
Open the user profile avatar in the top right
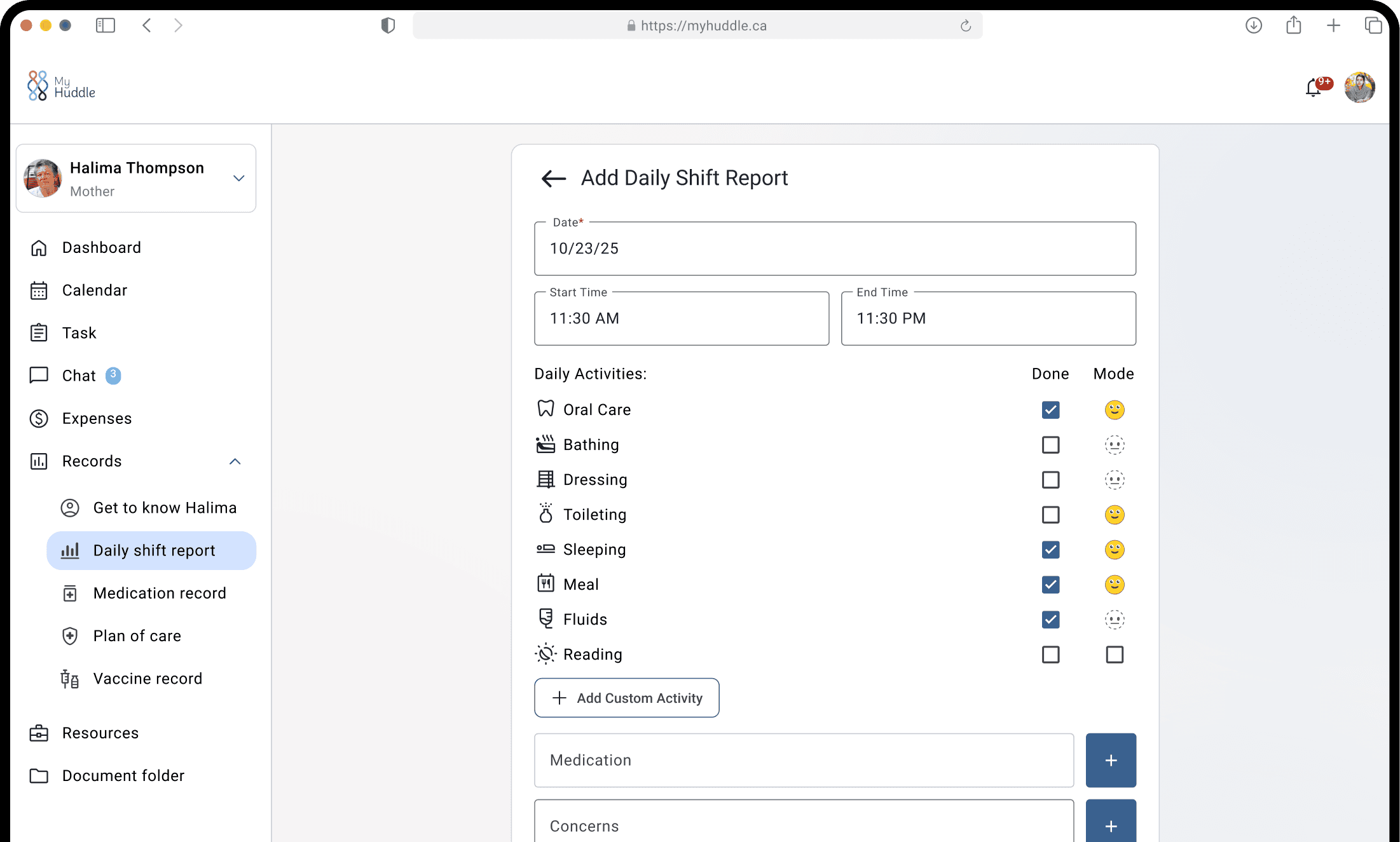point(1359,88)
